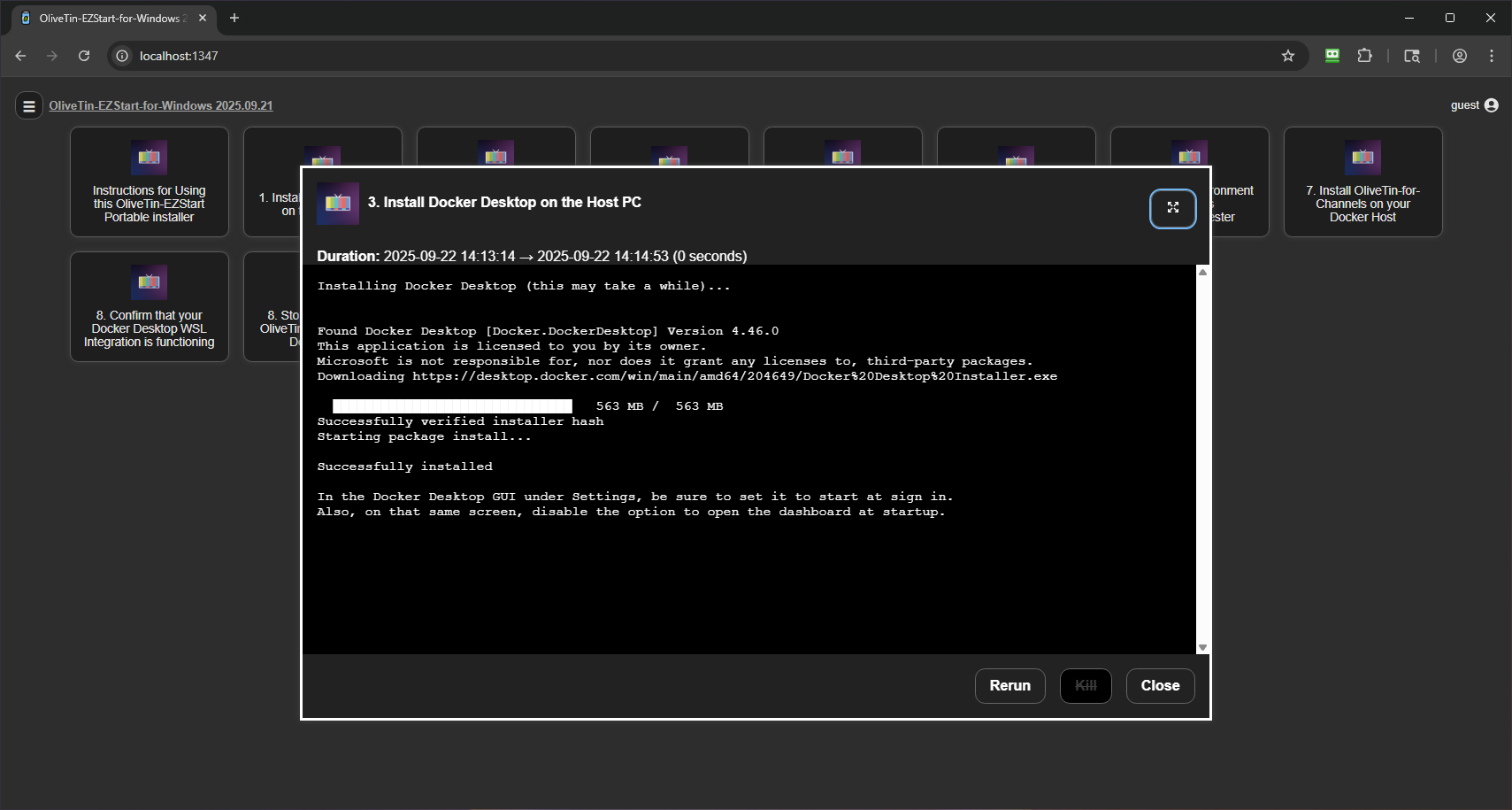Open the browser Extensions puzzle icon
This screenshot has height=810, width=1512.
pos(1364,56)
